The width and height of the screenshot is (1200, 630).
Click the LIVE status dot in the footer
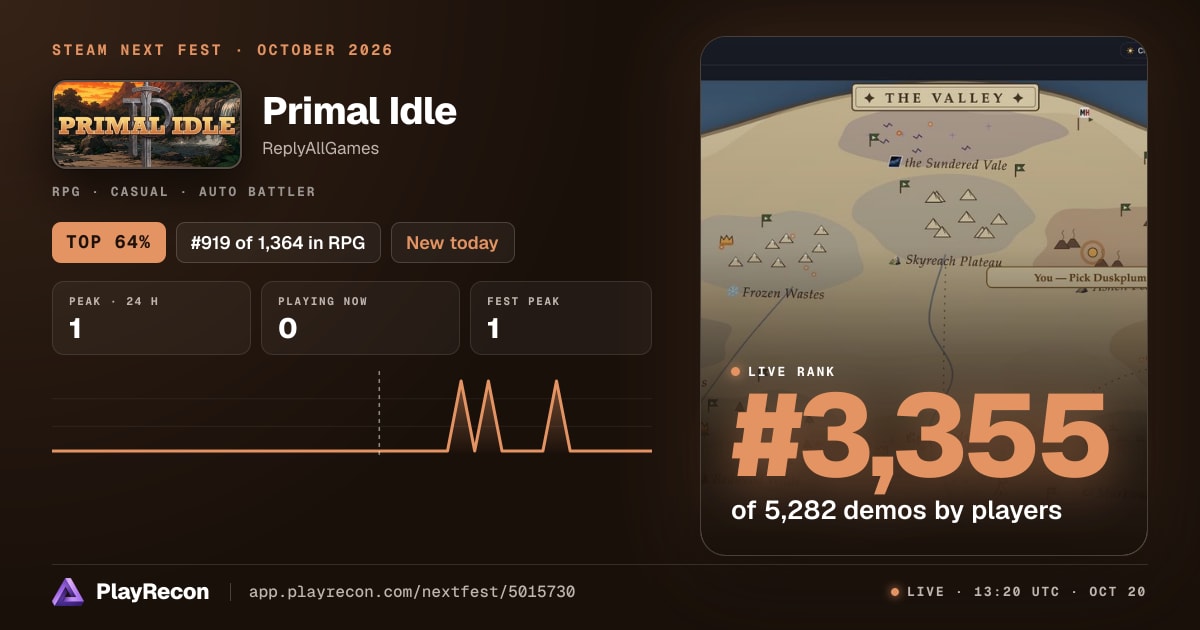pos(895,592)
